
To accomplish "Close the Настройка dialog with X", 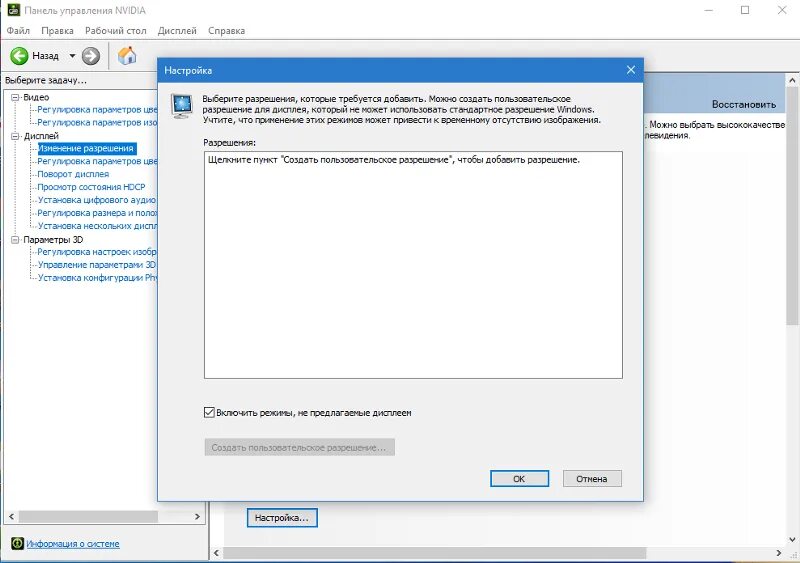I will tap(631, 70).
